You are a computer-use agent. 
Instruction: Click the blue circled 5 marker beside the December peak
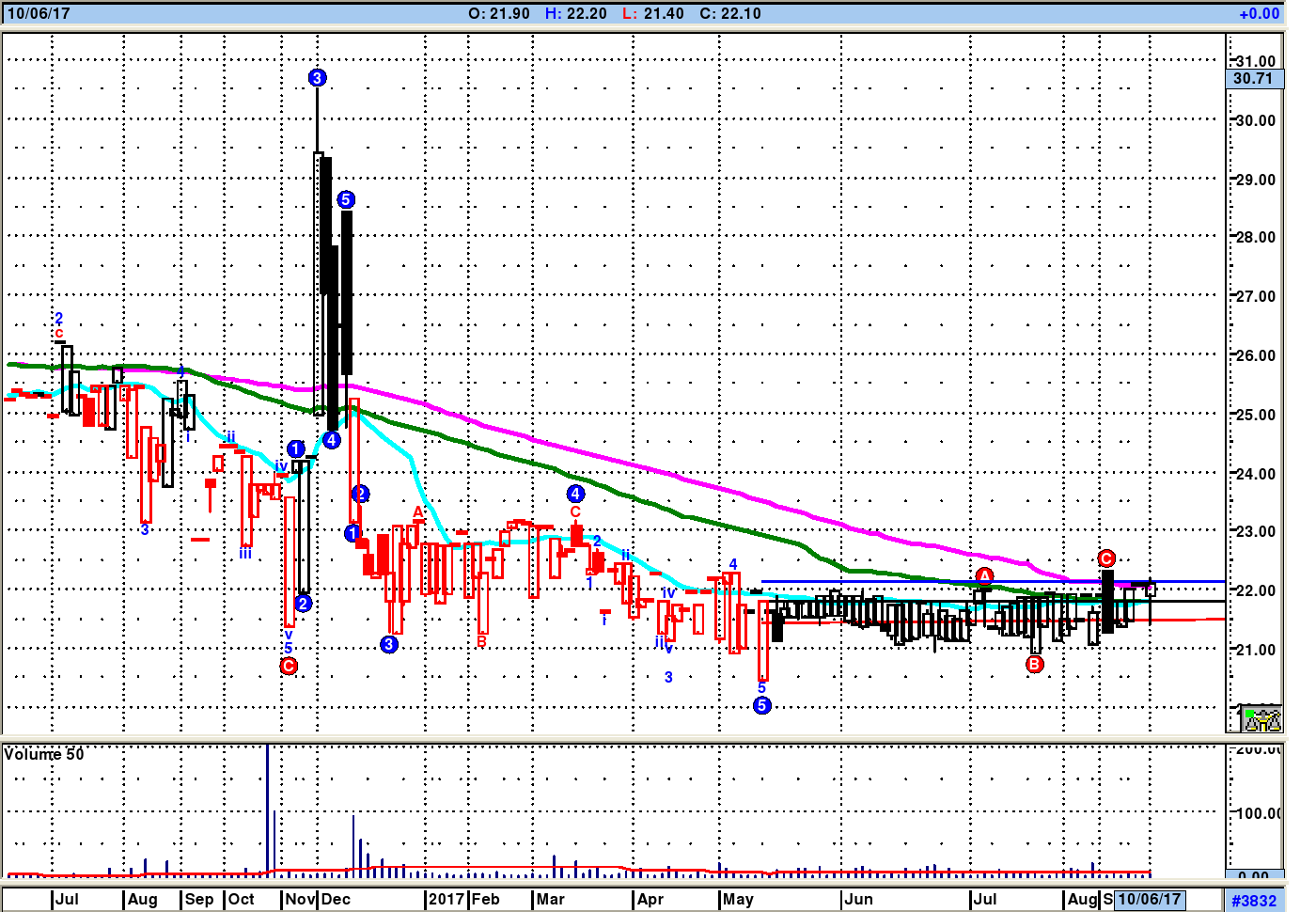[x=345, y=199]
